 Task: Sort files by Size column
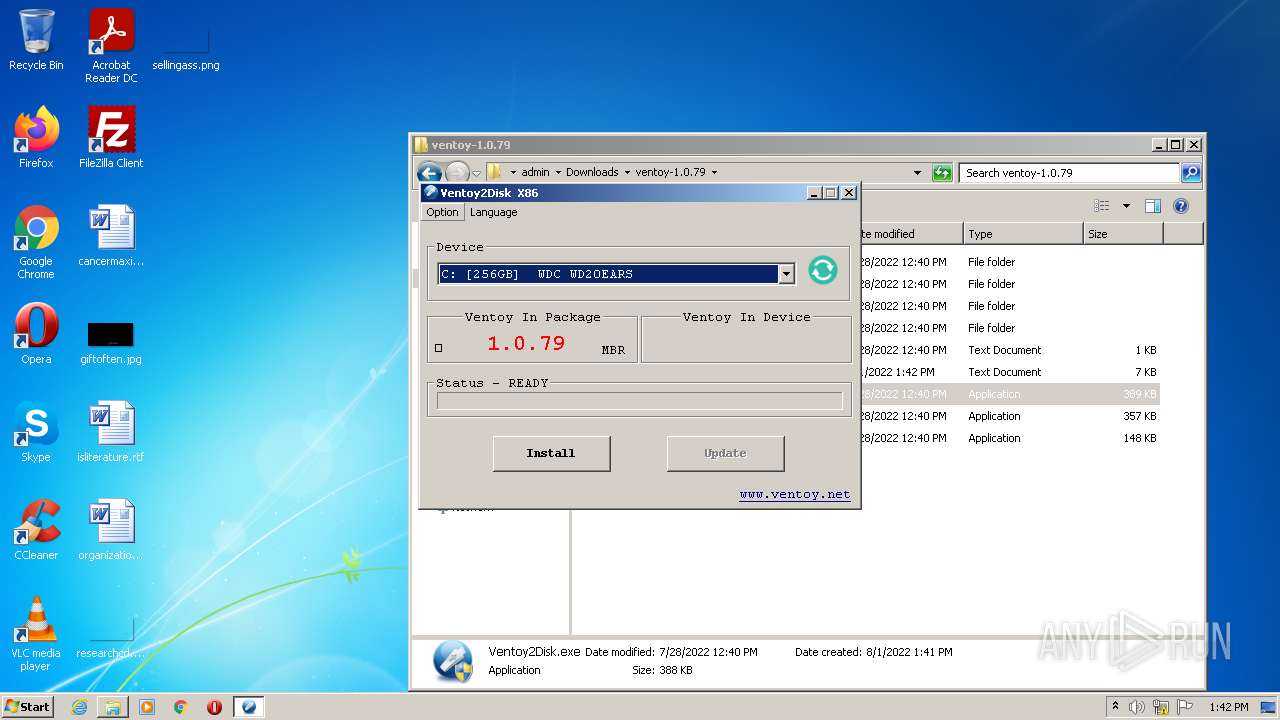[1123, 234]
